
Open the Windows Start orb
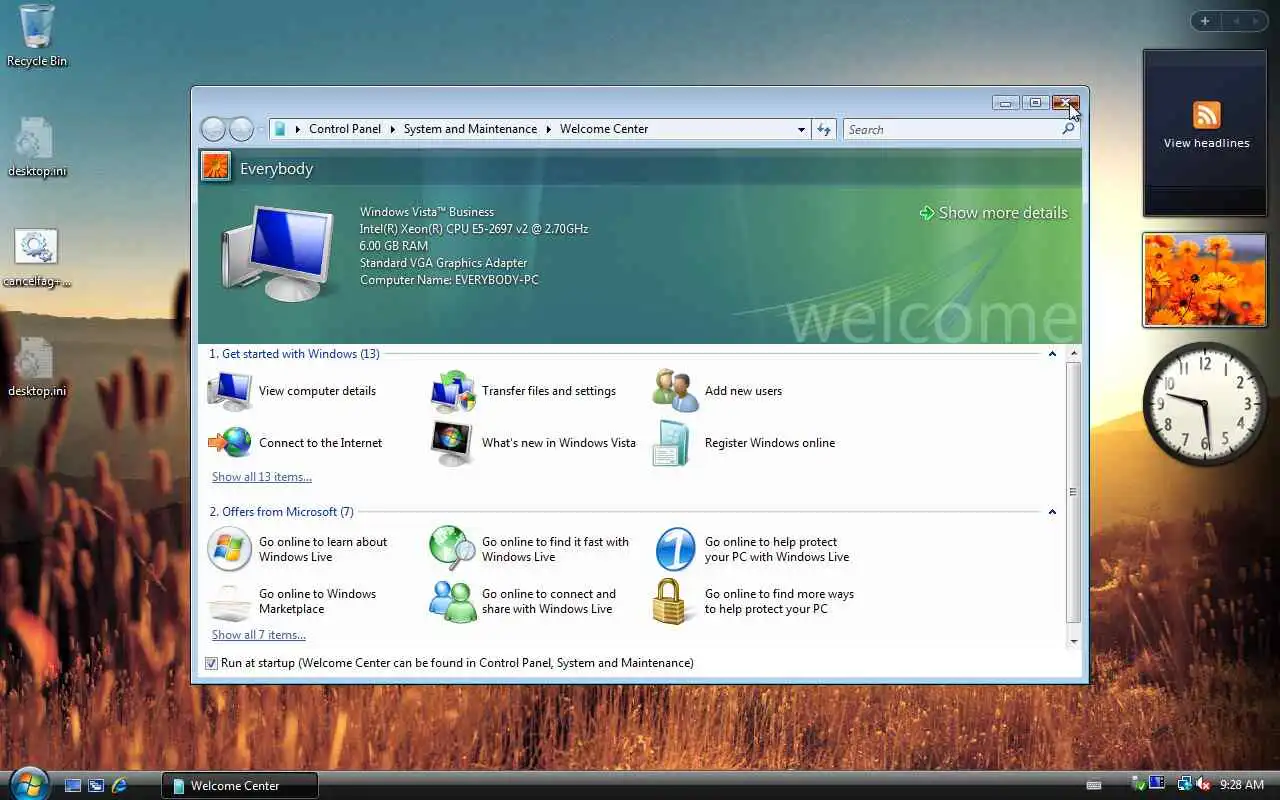point(28,783)
